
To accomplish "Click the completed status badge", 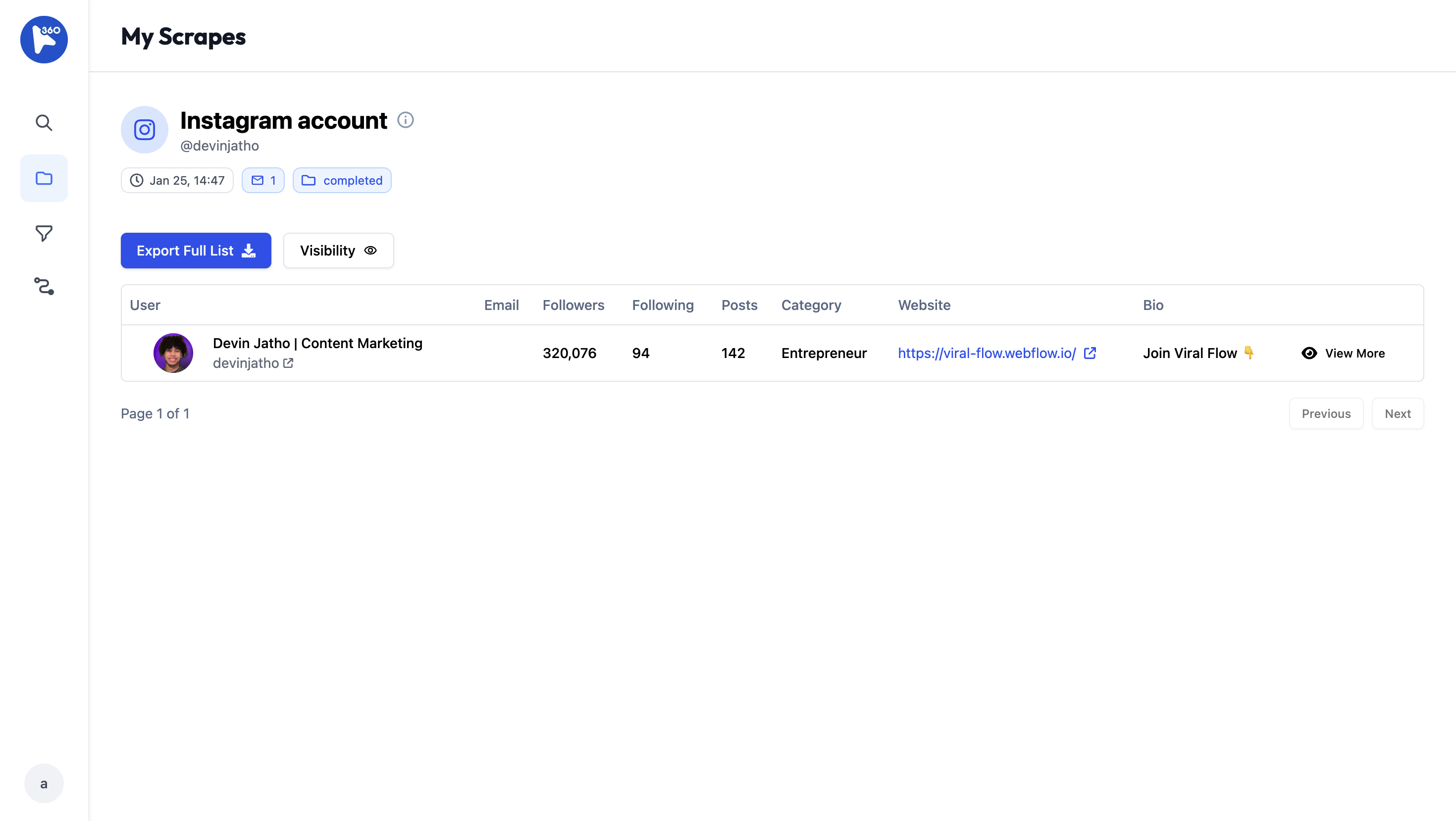I will tap(341, 180).
